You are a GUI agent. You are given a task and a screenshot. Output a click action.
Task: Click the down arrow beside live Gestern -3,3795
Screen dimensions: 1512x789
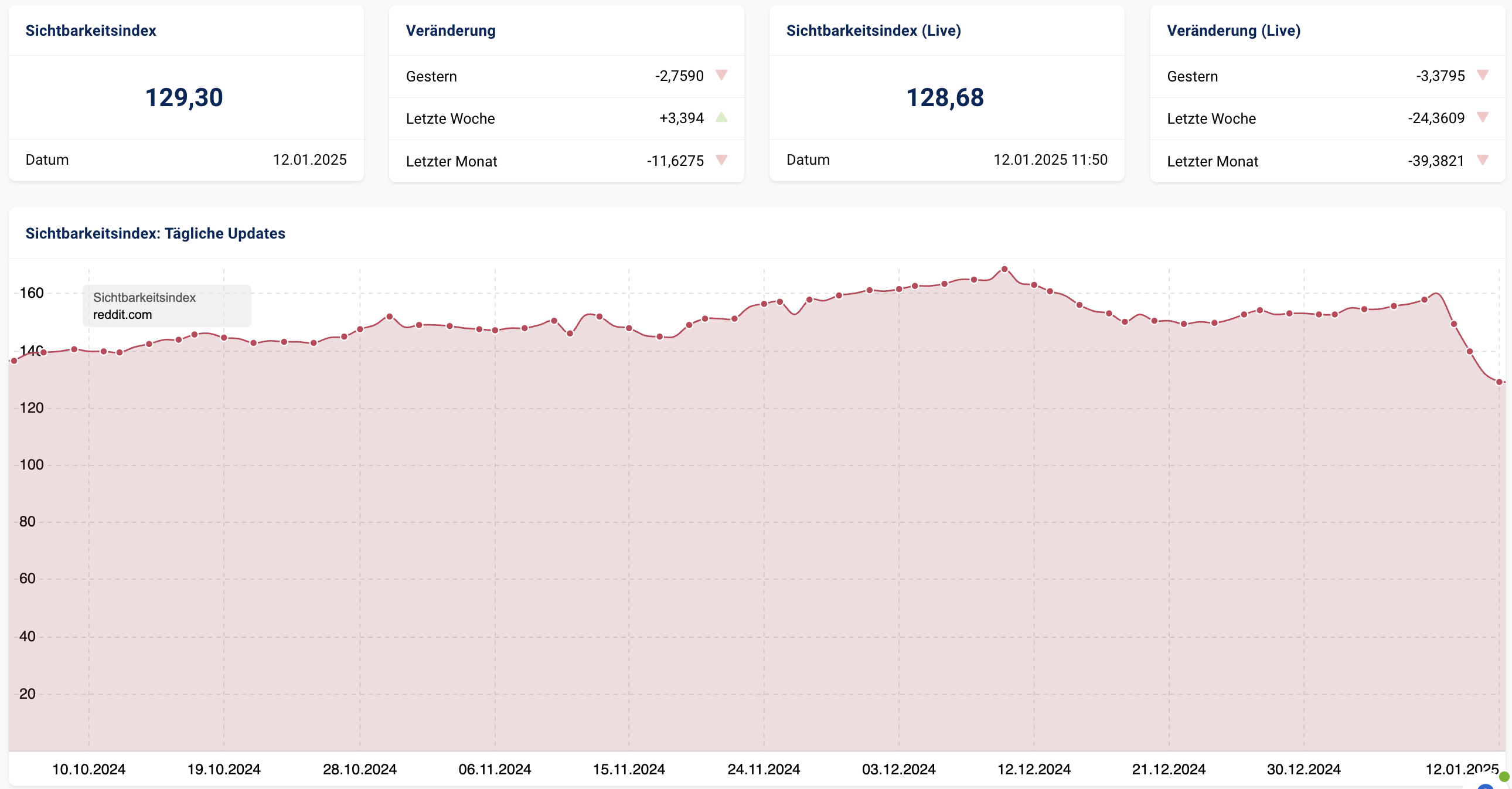pyautogui.click(x=1483, y=75)
